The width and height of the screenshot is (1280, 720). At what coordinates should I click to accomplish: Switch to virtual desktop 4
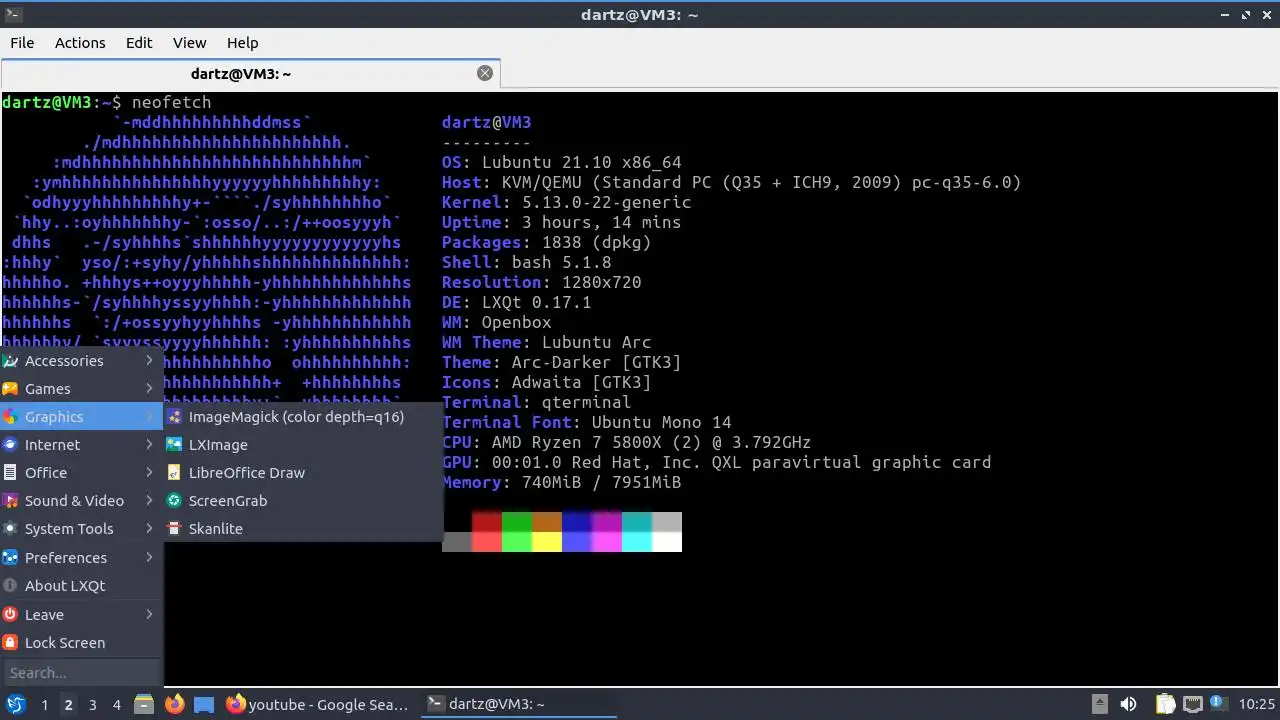point(116,705)
